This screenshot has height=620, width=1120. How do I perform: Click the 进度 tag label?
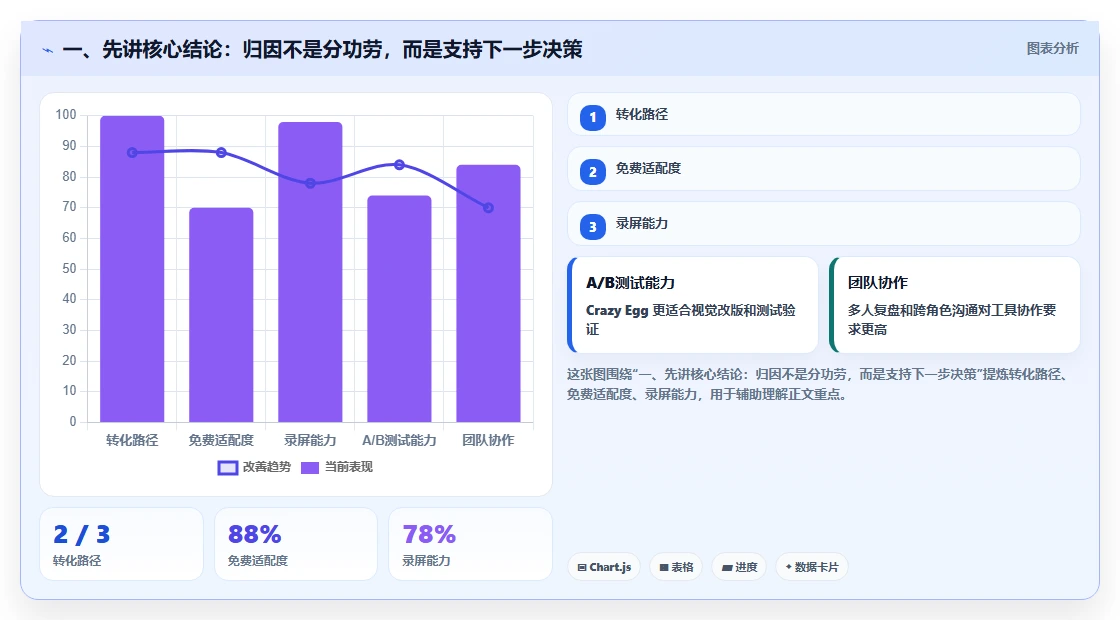click(x=746, y=567)
